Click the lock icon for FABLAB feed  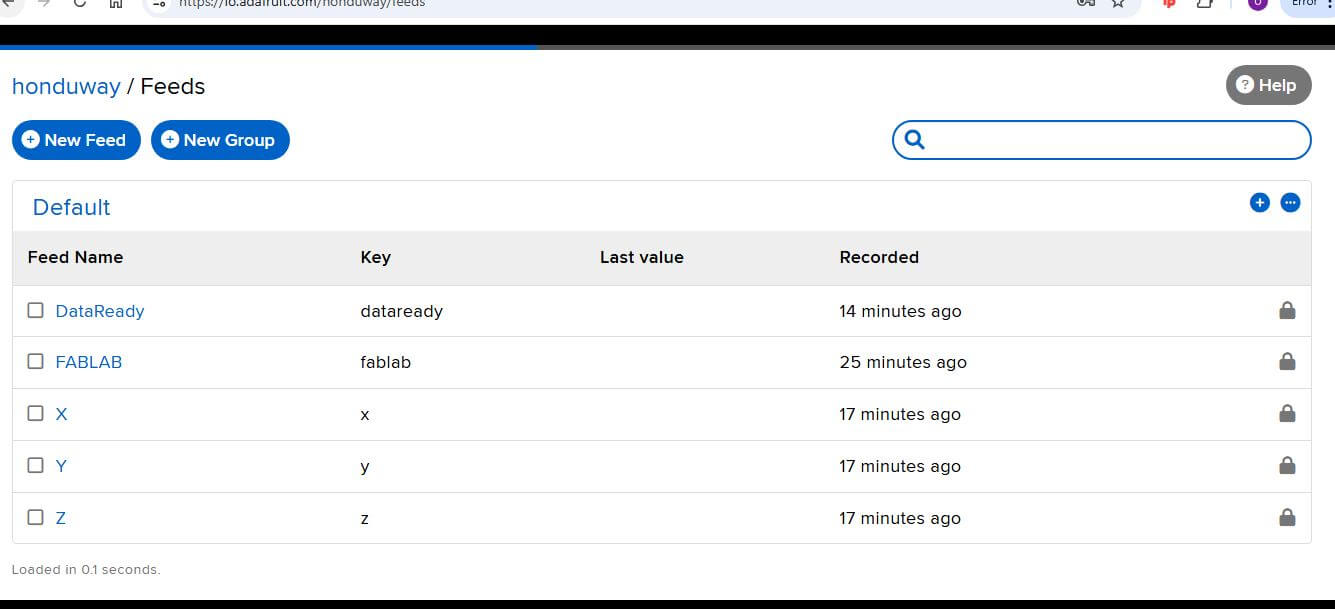[x=1287, y=361]
